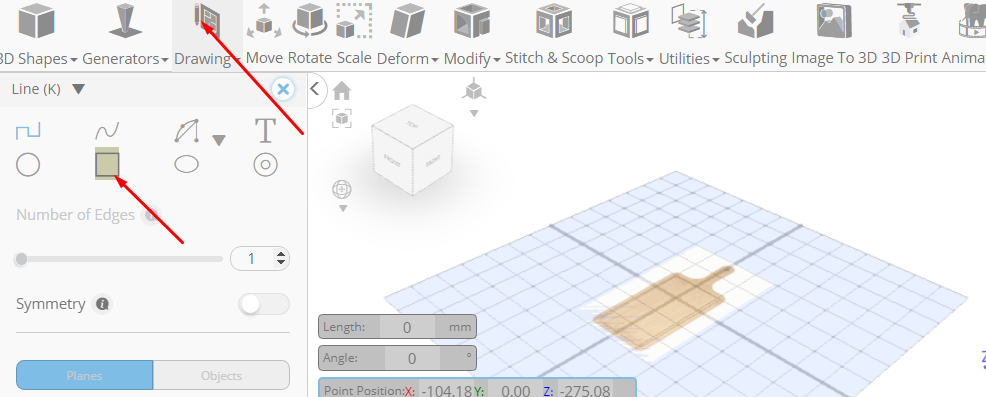Select the Circle shape tool
Viewport: 986px width, 397px height.
click(x=28, y=165)
